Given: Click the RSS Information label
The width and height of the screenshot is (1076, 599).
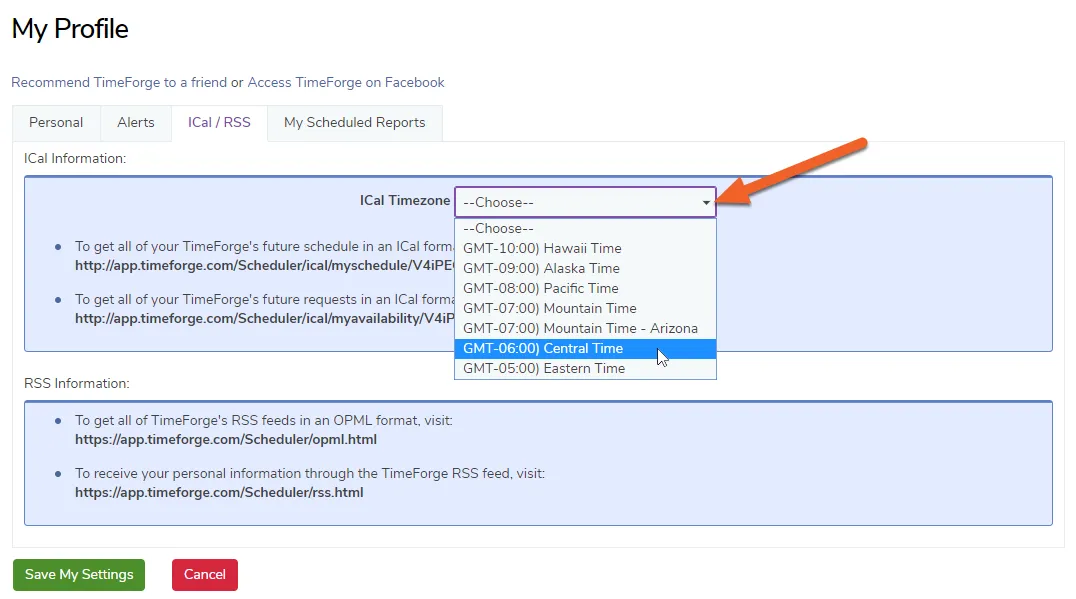Looking at the screenshot, I should tap(77, 384).
